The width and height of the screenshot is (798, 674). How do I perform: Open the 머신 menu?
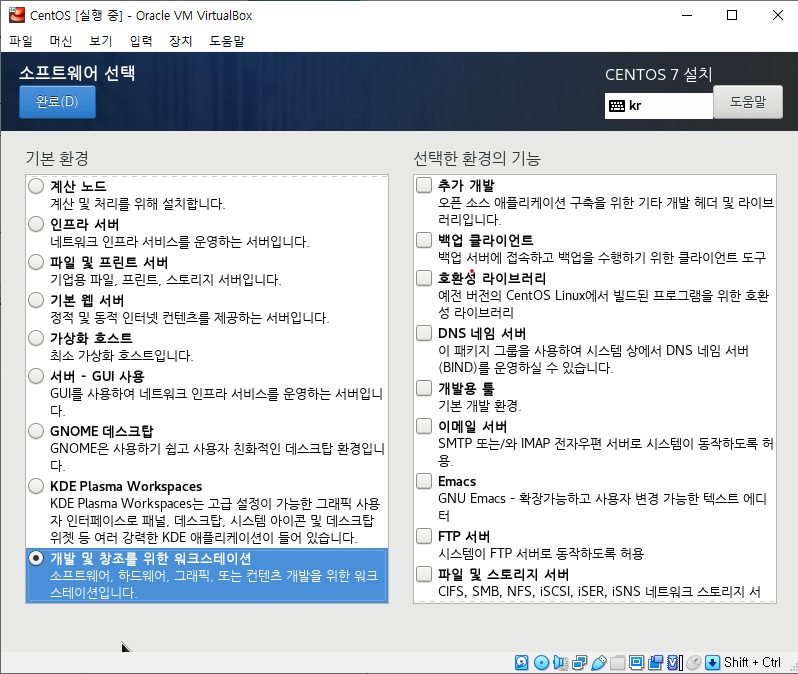(x=61, y=41)
